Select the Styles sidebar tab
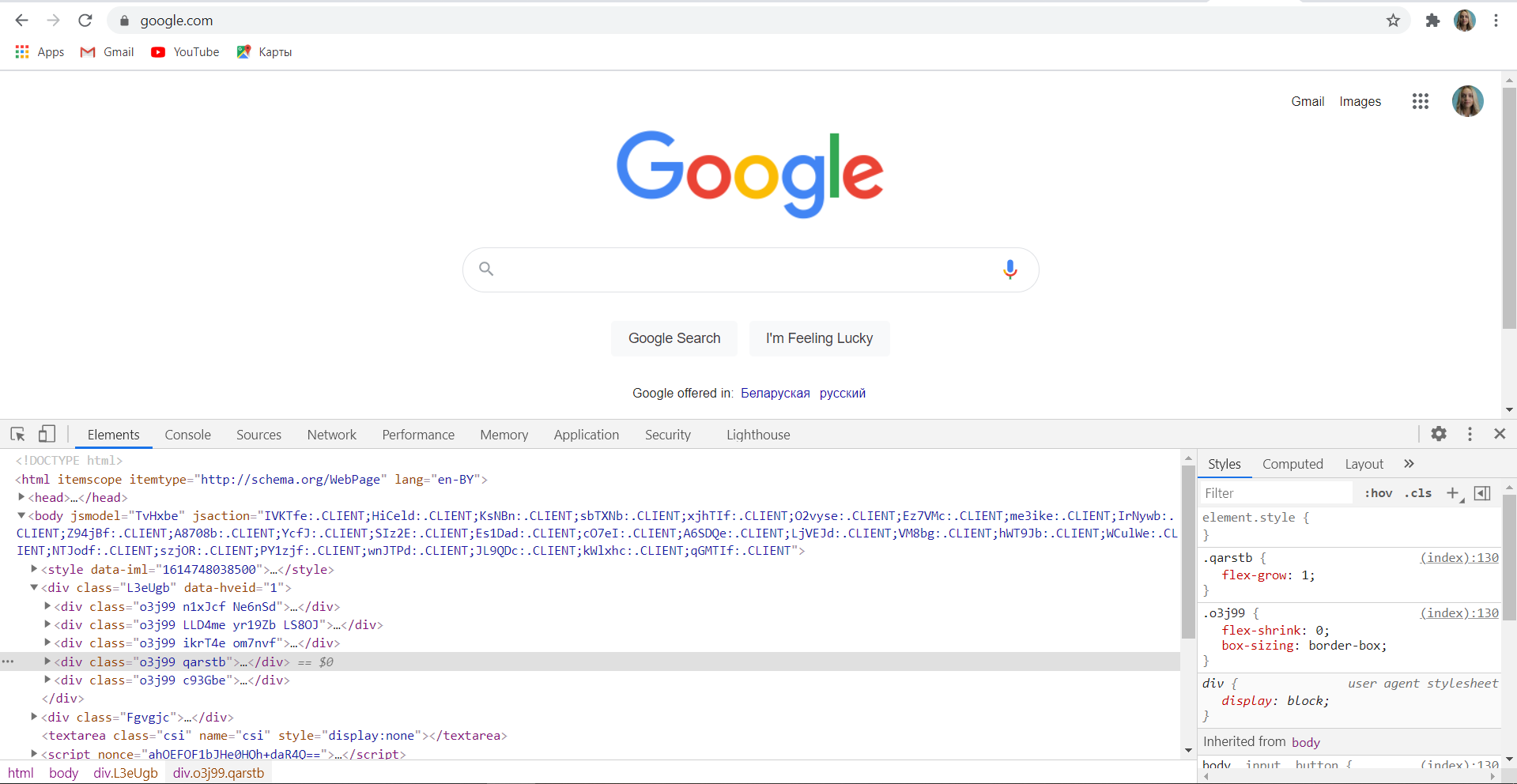This screenshot has width=1517, height=784. pyautogui.click(x=1225, y=464)
